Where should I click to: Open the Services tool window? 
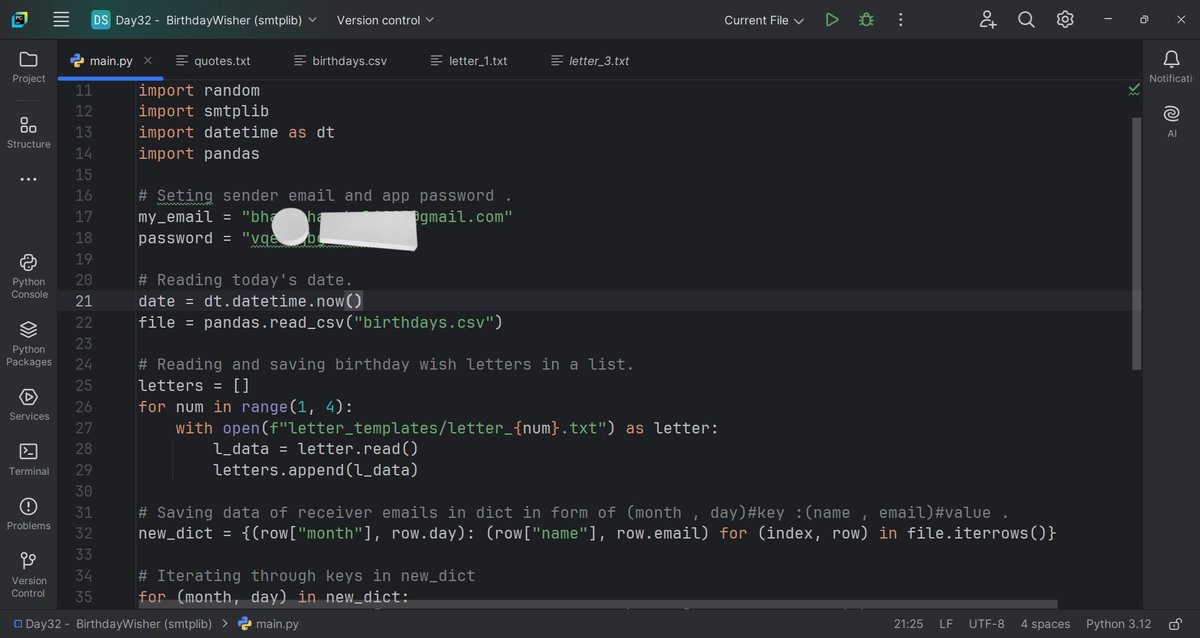coord(28,404)
